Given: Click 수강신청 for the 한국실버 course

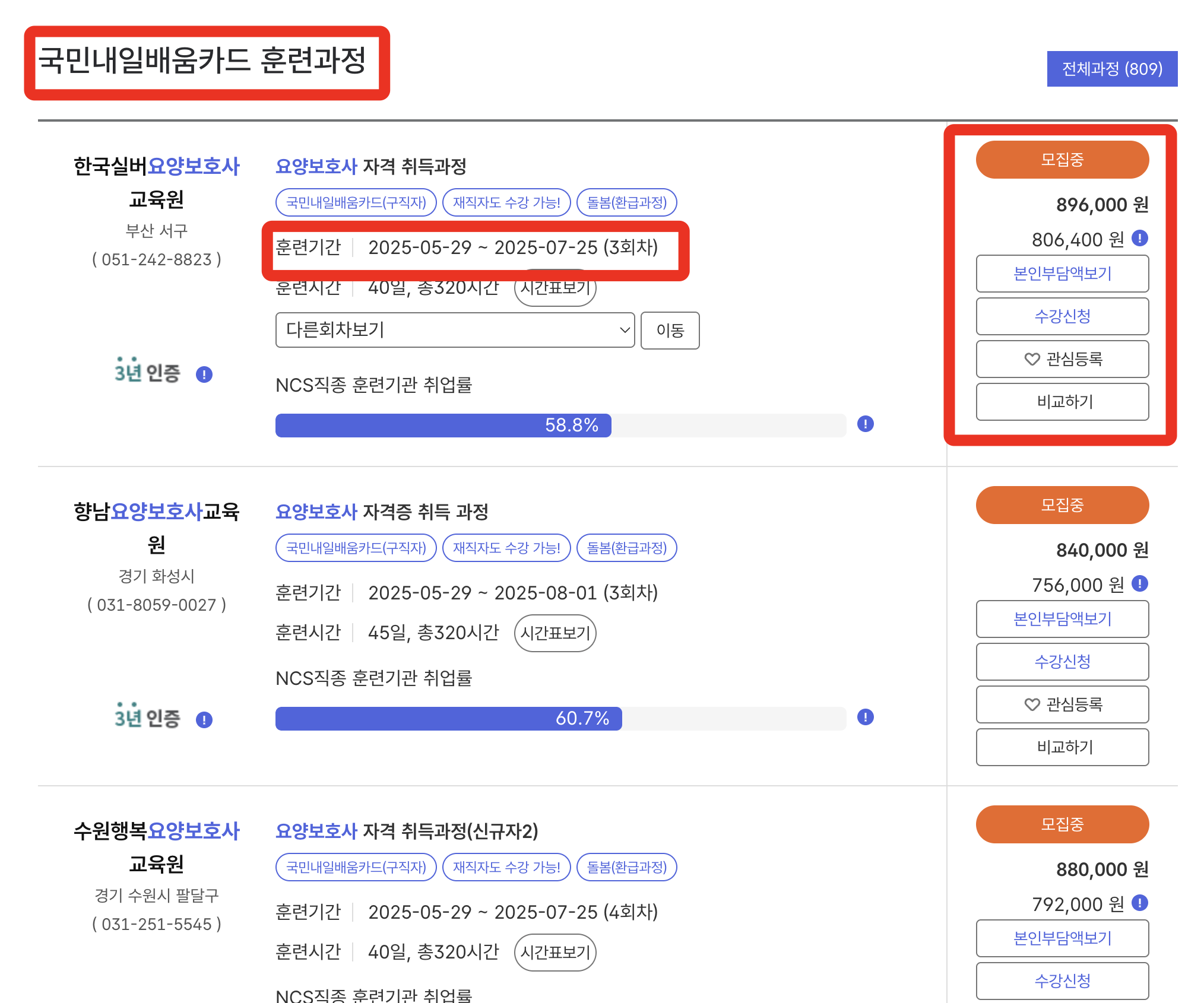Looking at the screenshot, I should pos(1062,316).
